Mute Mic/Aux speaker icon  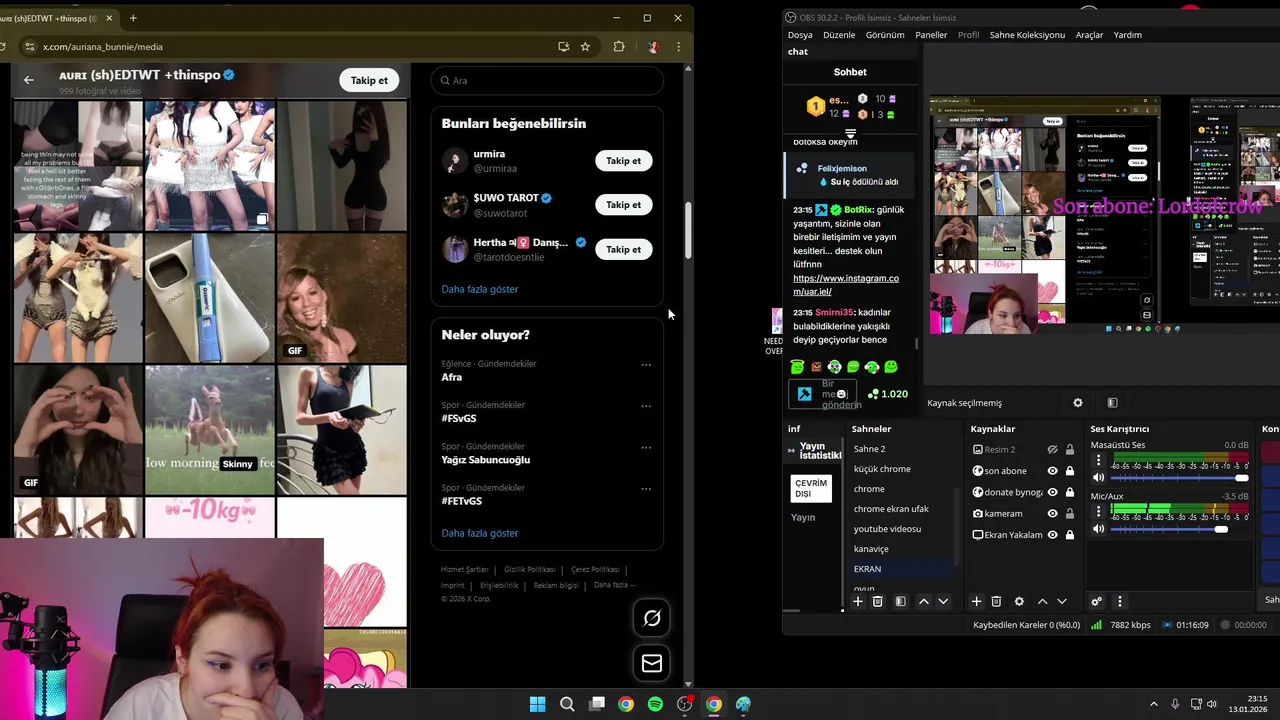1098,529
